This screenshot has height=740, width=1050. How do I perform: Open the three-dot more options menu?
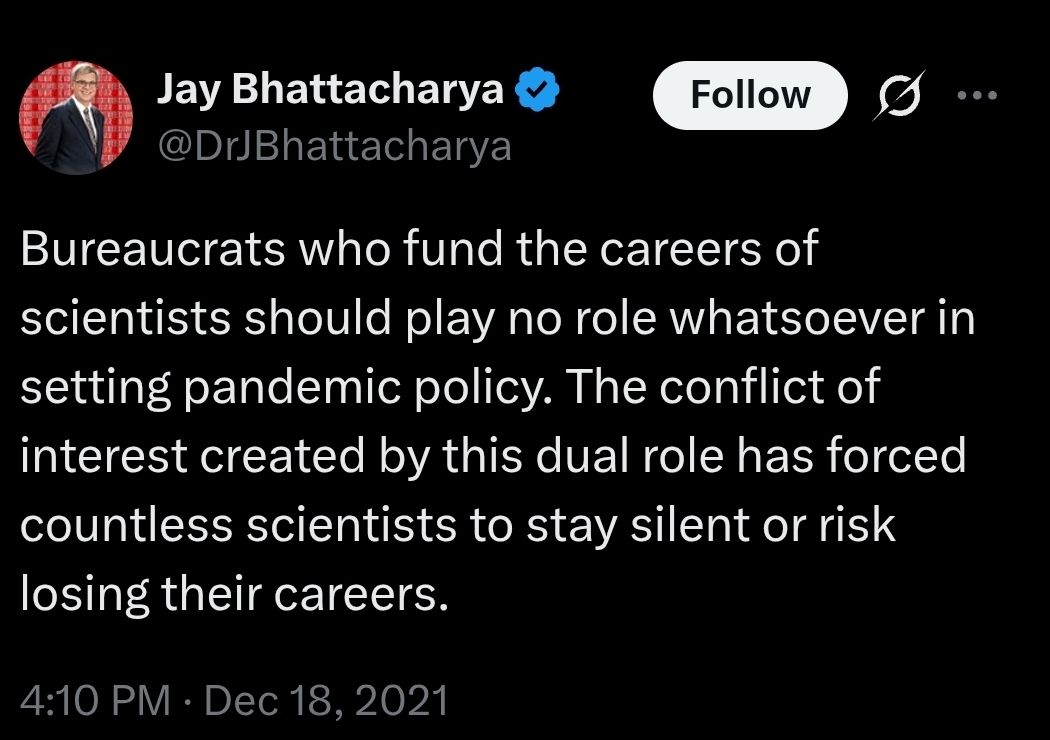pyautogui.click(x=977, y=96)
